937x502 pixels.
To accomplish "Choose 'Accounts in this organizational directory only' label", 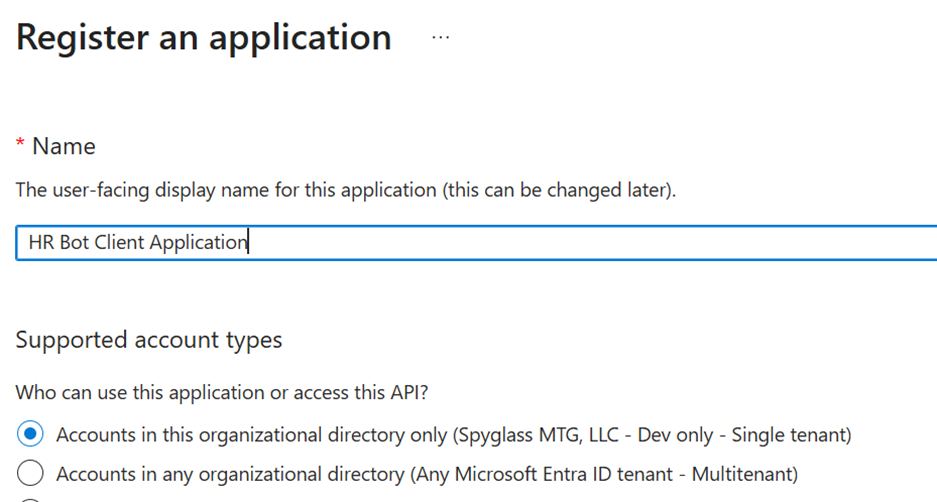I will (x=252, y=435).
